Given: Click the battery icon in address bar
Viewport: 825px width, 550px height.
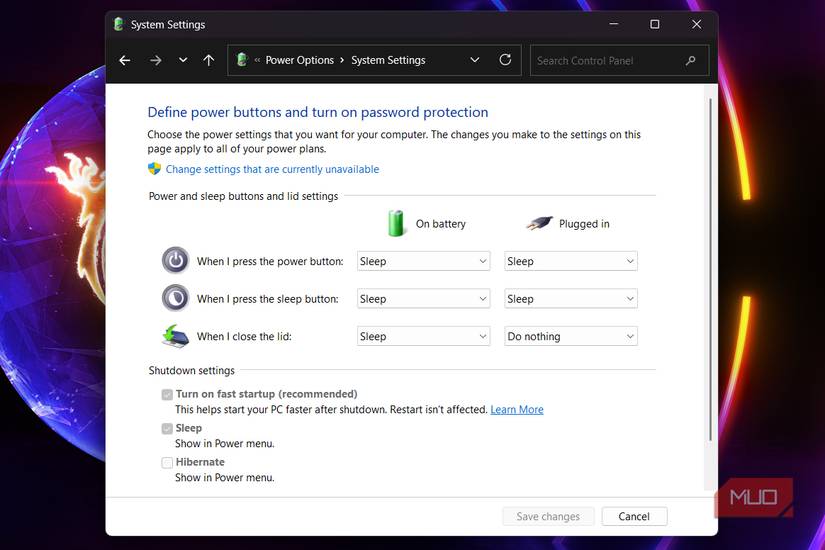Looking at the screenshot, I should (x=242, y=59).
